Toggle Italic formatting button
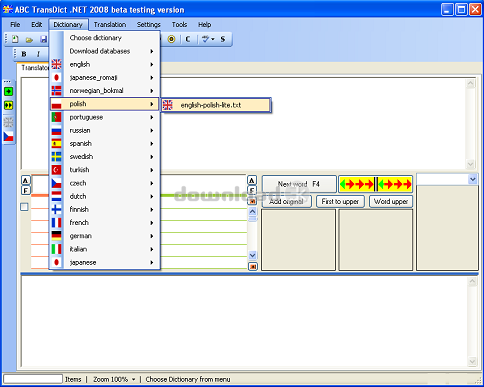Image resolution: width=484 pixels, height=387 pixels. [38, 54]
